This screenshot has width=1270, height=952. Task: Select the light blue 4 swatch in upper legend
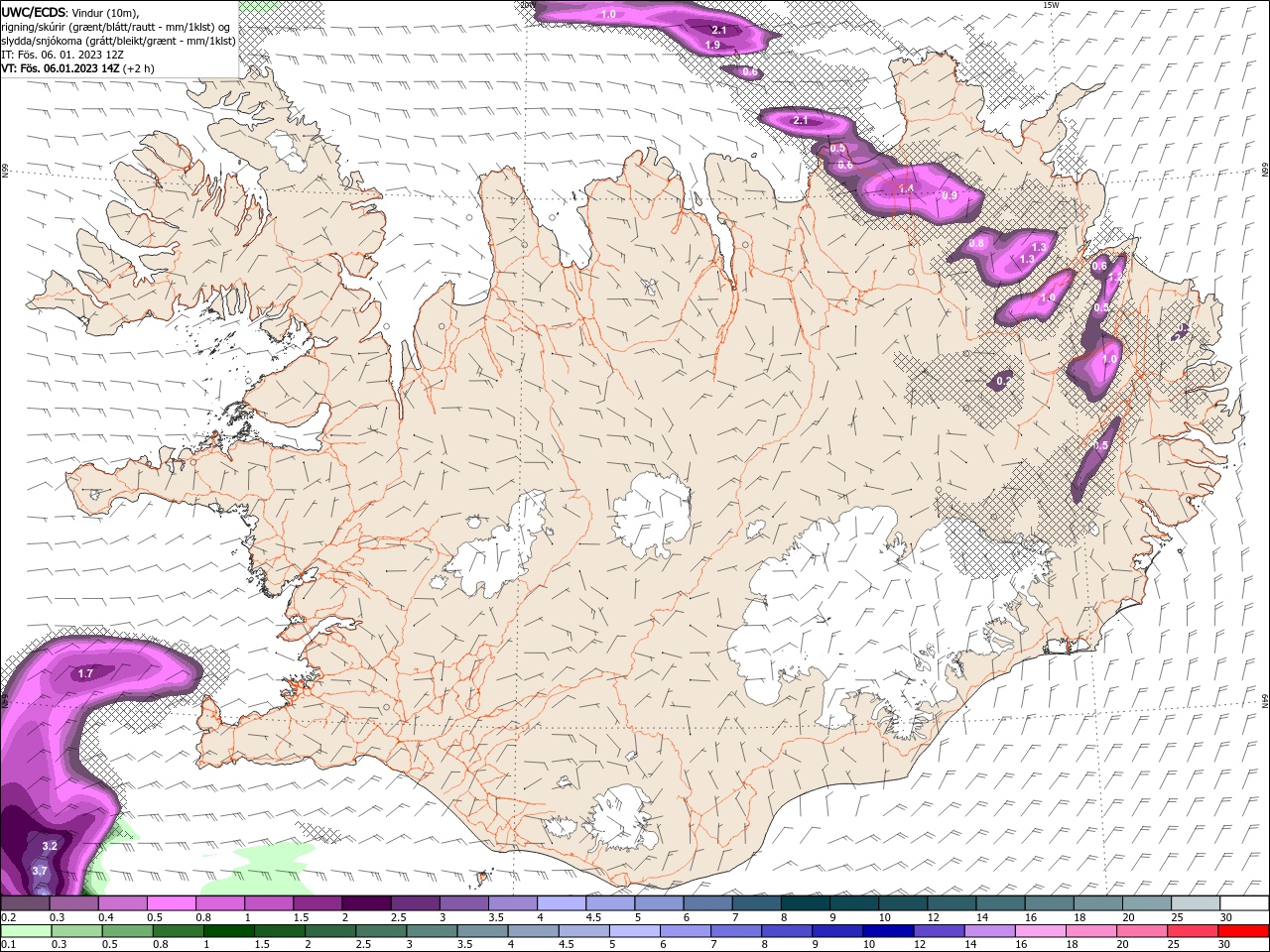click(561, 903)
